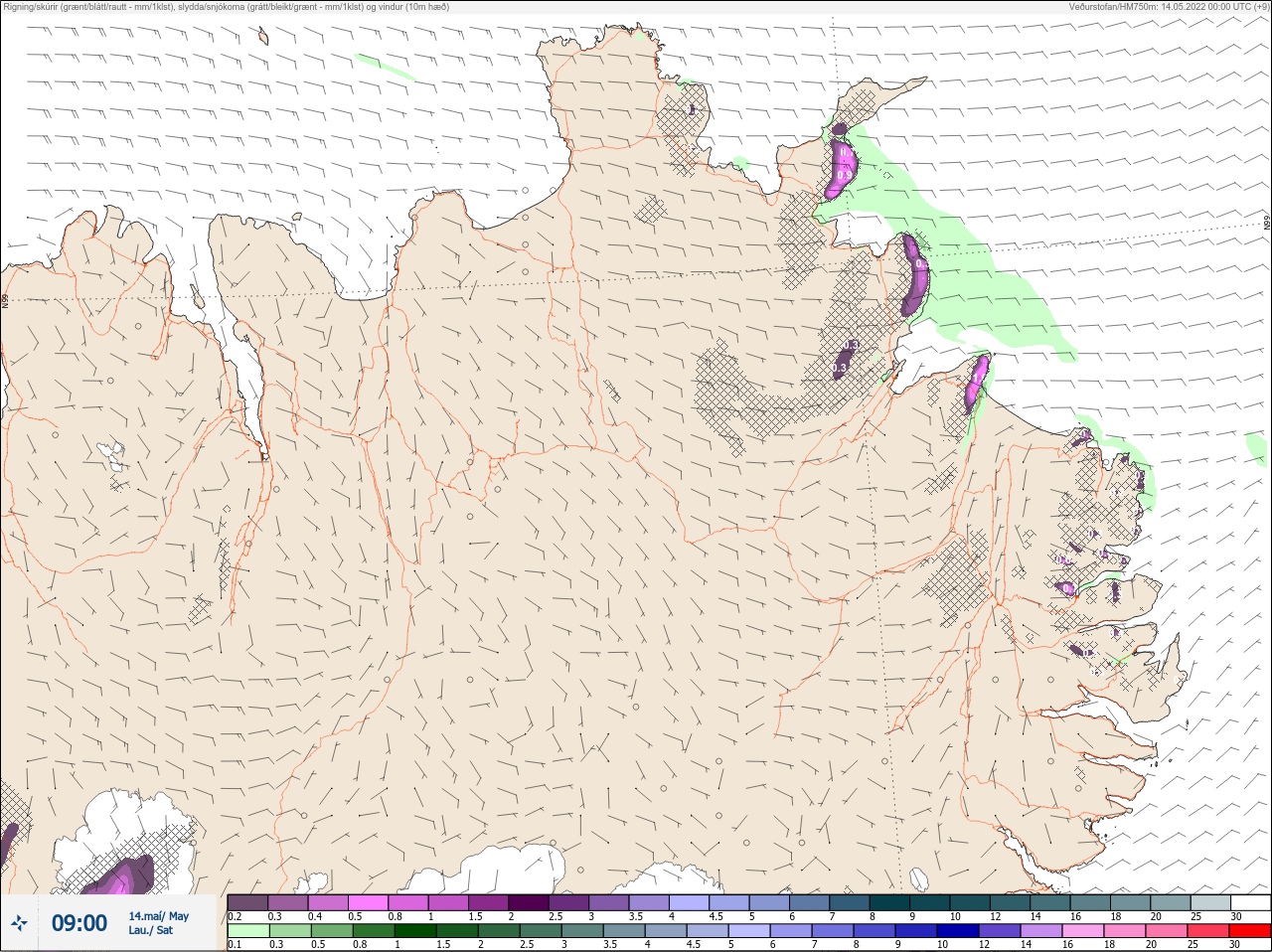Pick the darkest purple 2–2.5 upper legend swatch
This screenshot has height=952, width=1272.
(x=529, y=902)
